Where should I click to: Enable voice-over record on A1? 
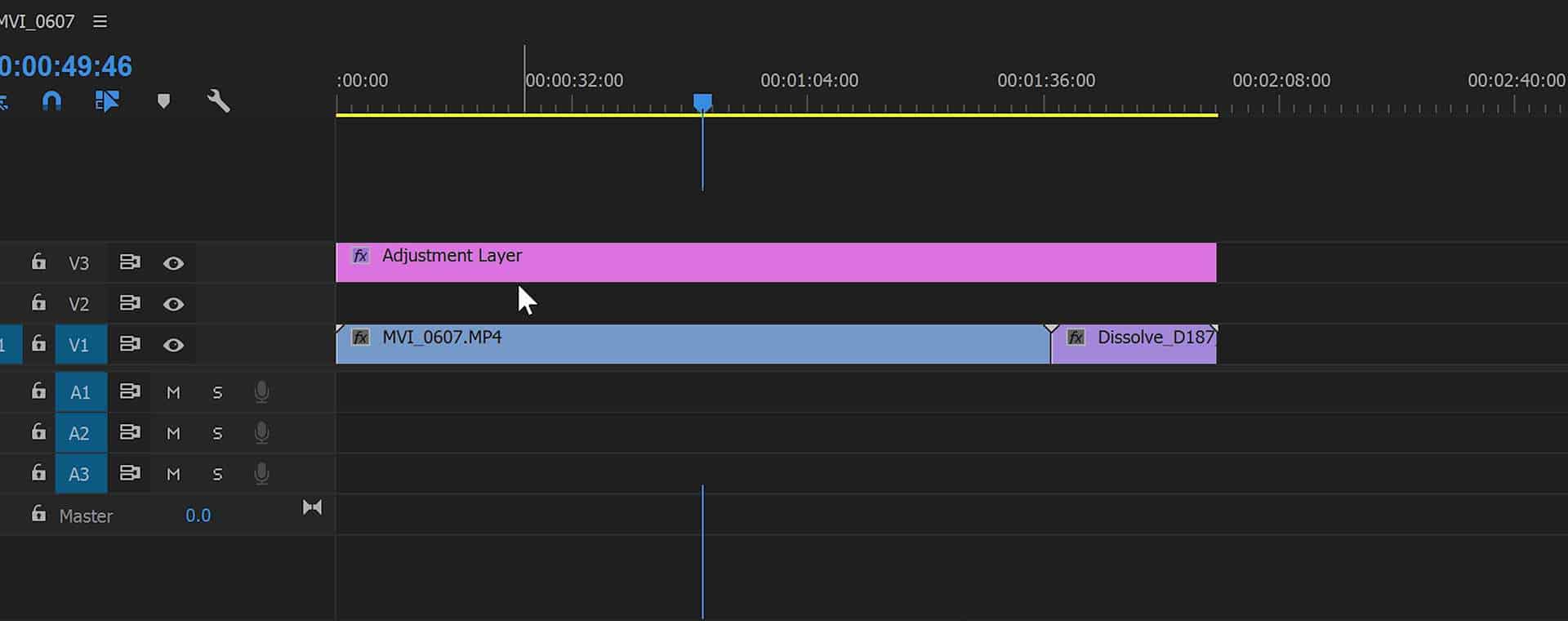coord(261,392)
